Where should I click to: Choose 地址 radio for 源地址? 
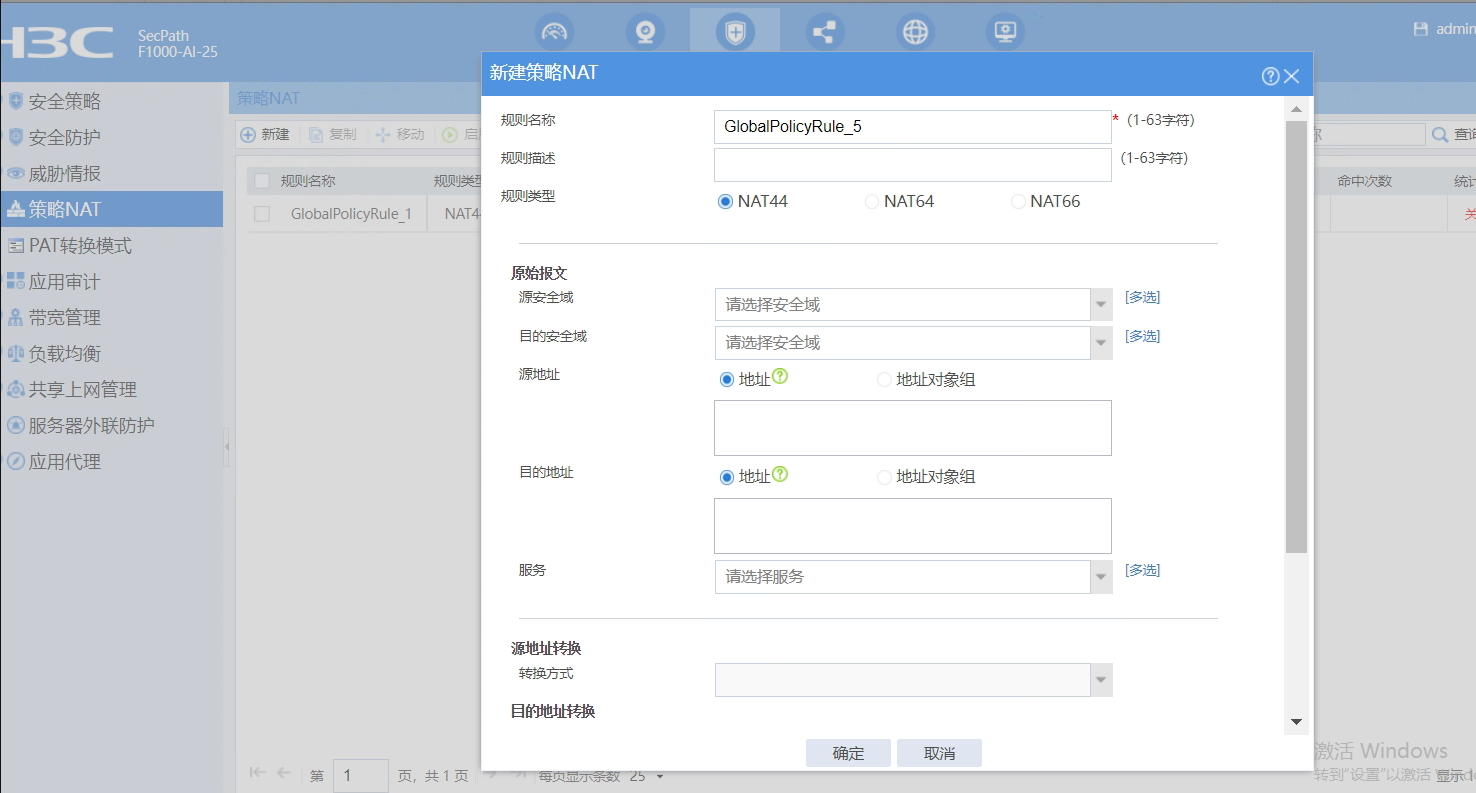click(727, 379)
